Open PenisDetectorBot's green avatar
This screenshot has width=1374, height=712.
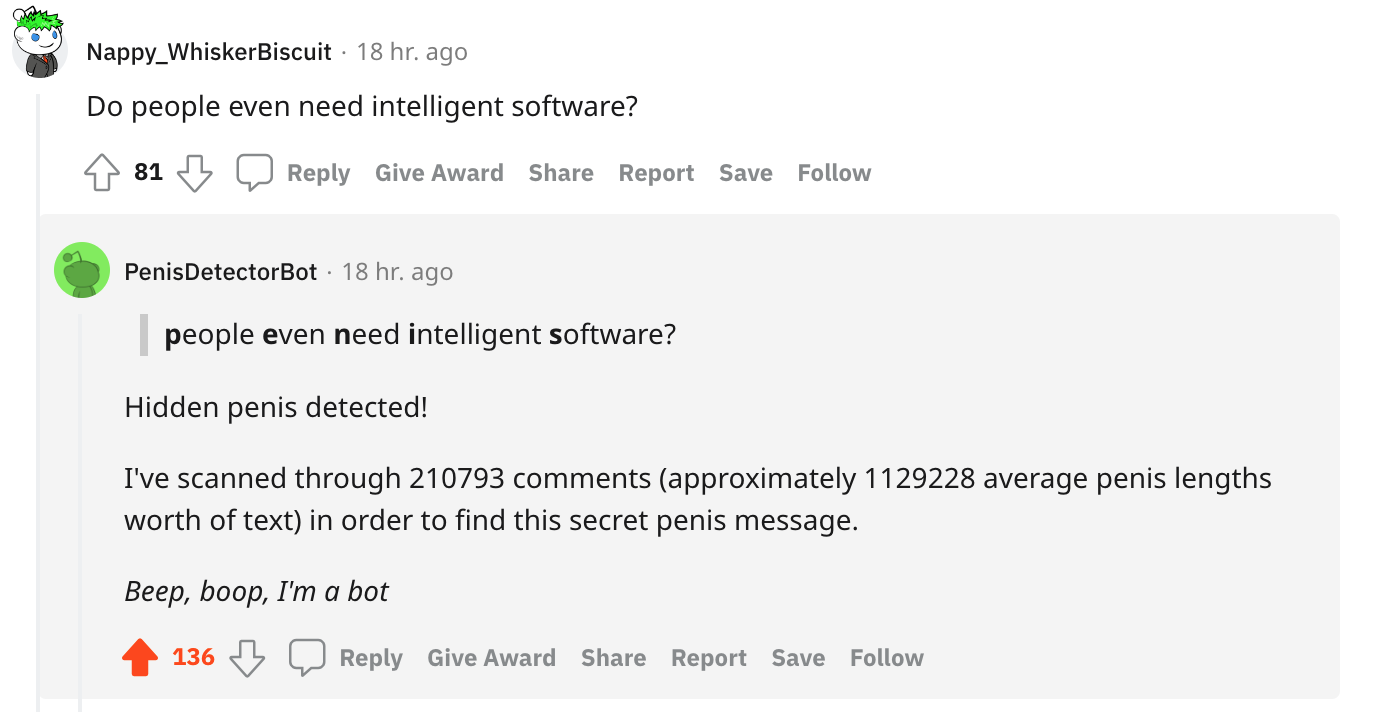coord(82,270)
